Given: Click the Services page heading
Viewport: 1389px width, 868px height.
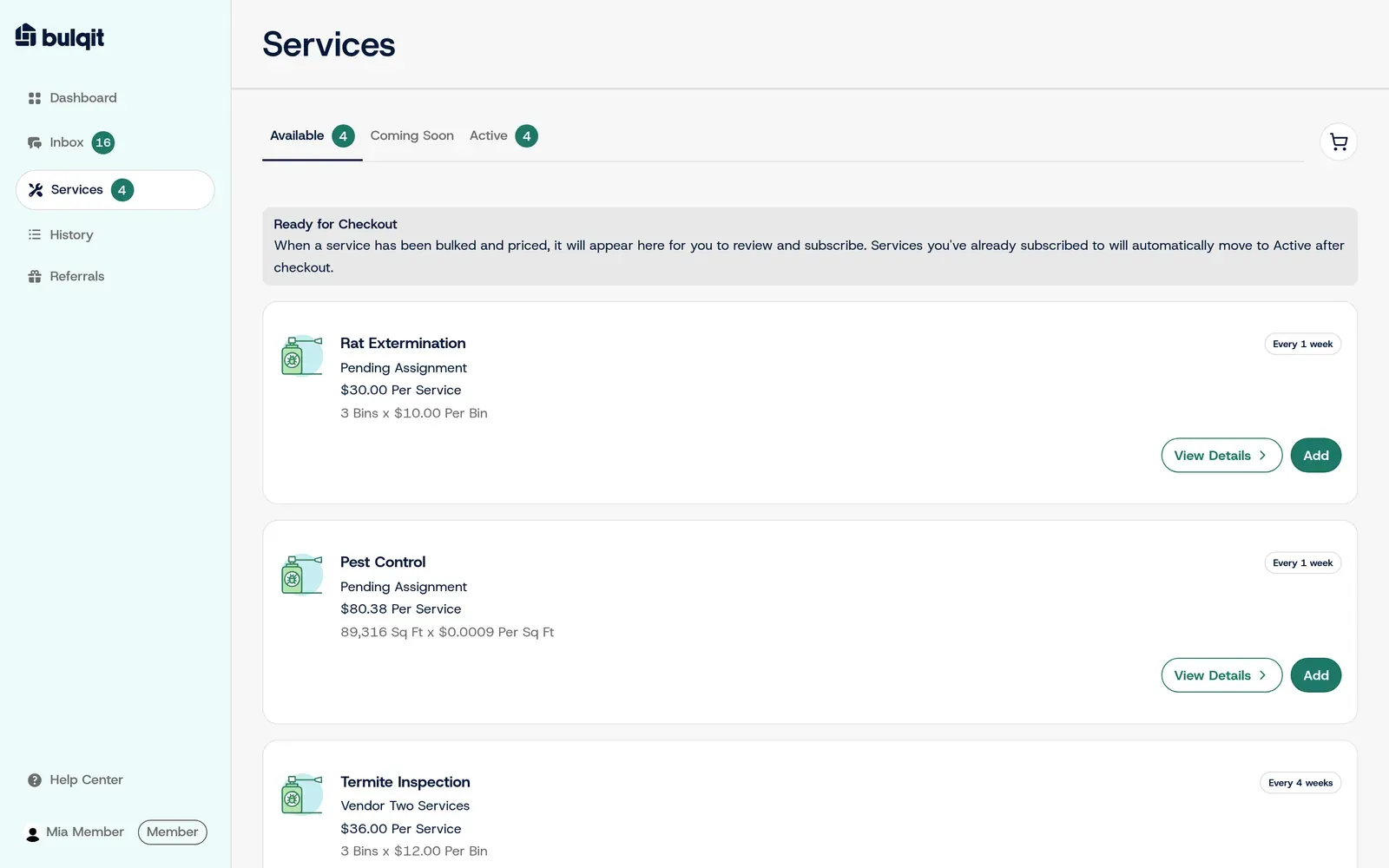Looking at the screenshot, I should (x=329, y=44).
